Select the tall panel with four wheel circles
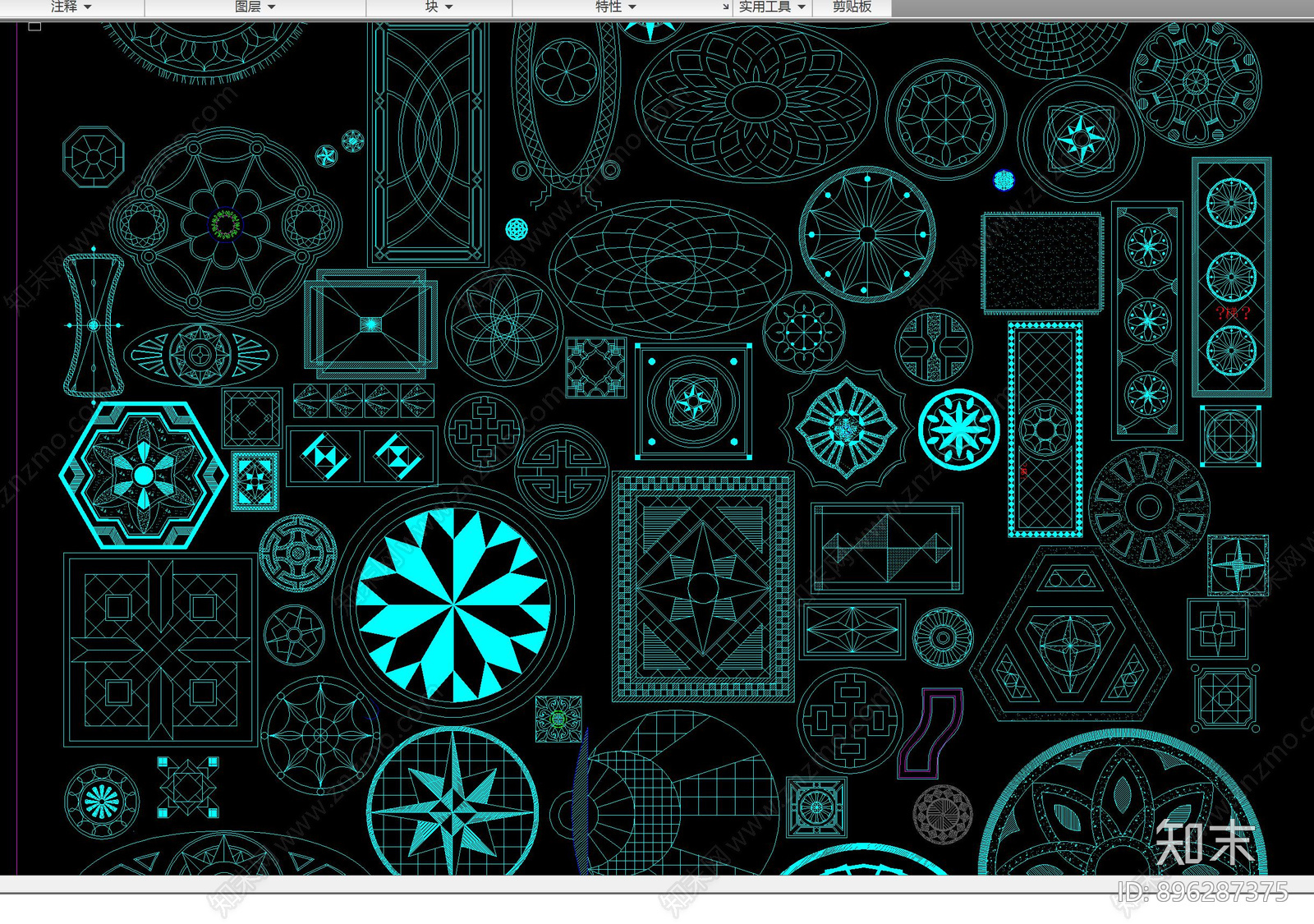Screen dimensions: 1314x924 [x=1232, y=277]
